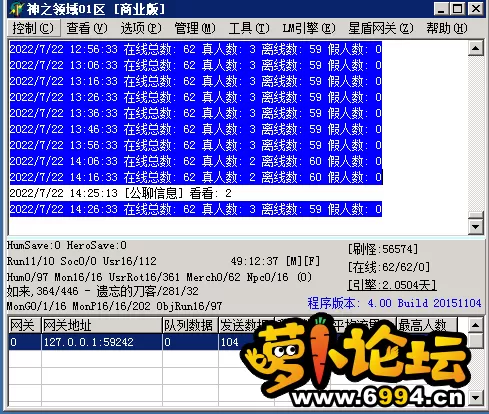
Task: Open the 查看(V) menu
Action: (x=87, y=28)
